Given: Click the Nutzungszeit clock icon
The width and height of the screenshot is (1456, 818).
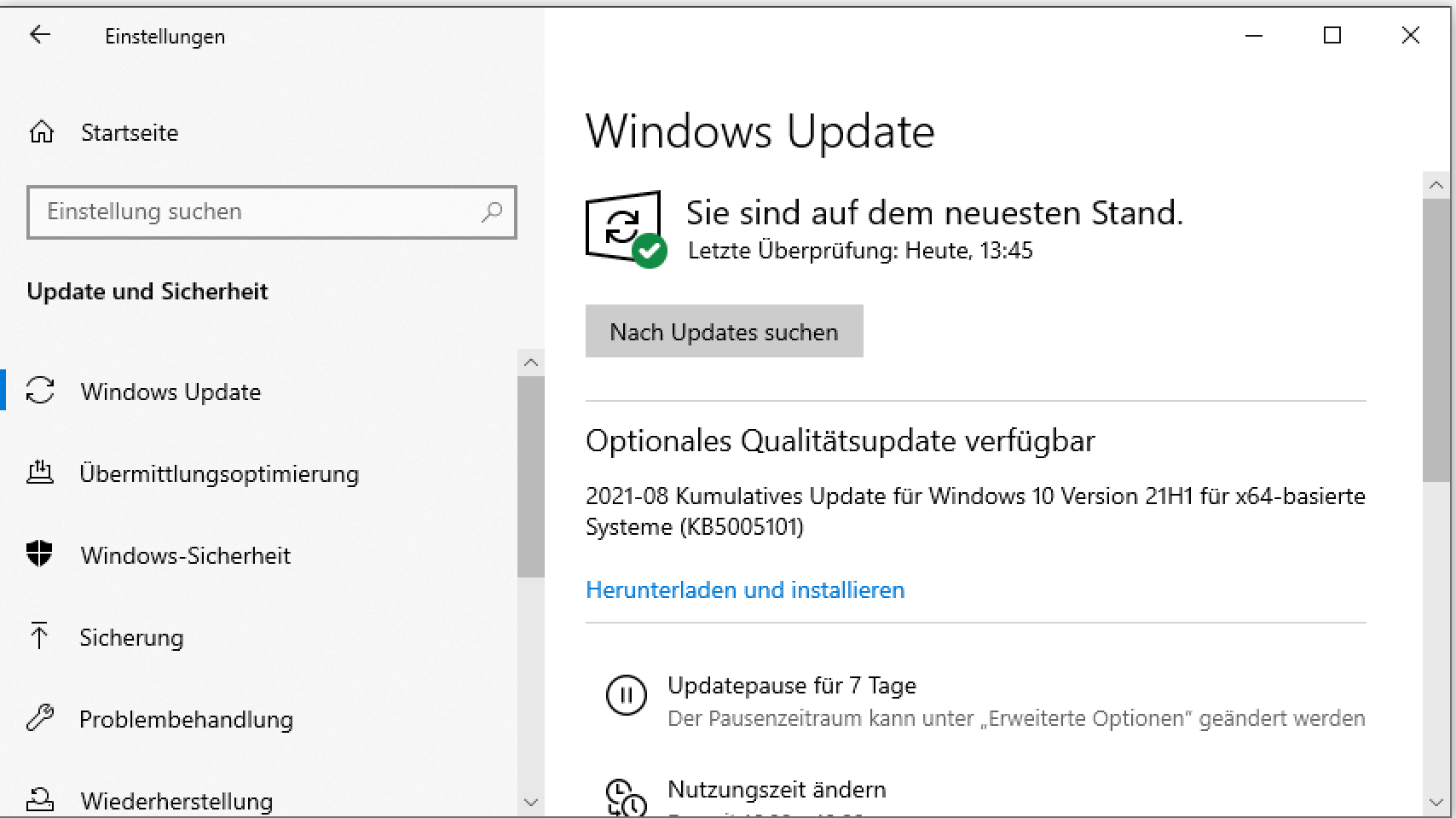Looking at the screenshot, I should coord(626,798).
